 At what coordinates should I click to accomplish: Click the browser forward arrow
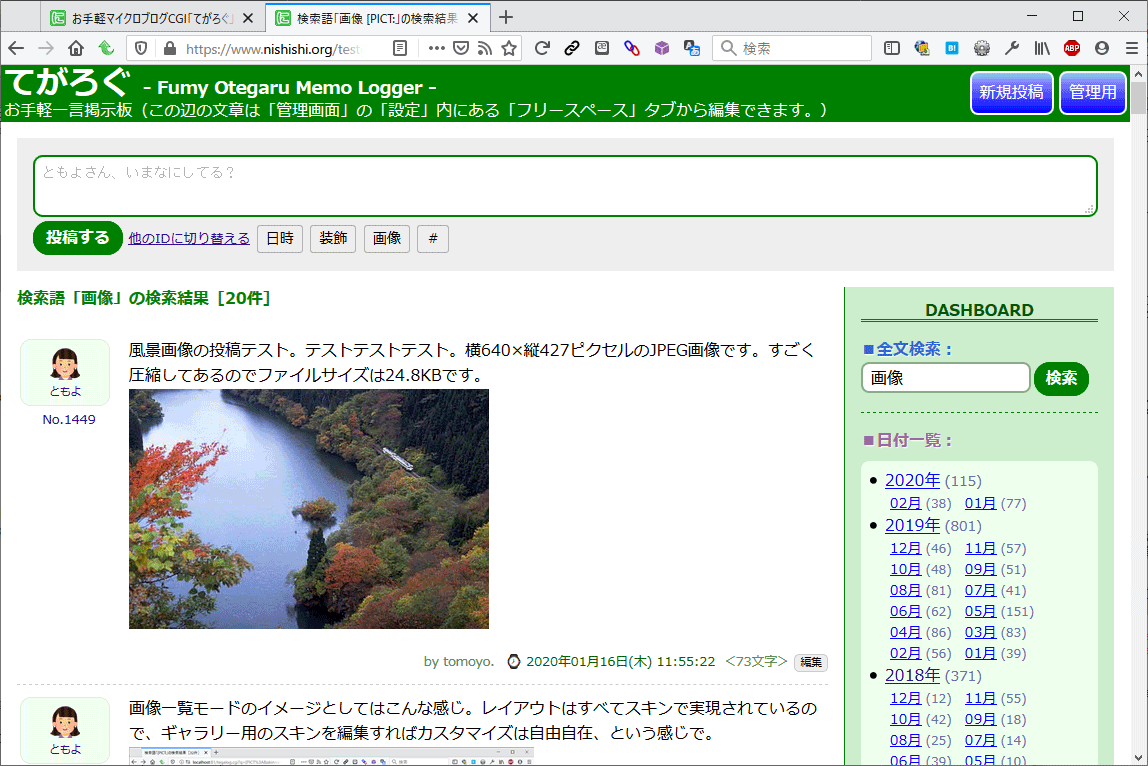pyautogui.click(x=45, y=48)
